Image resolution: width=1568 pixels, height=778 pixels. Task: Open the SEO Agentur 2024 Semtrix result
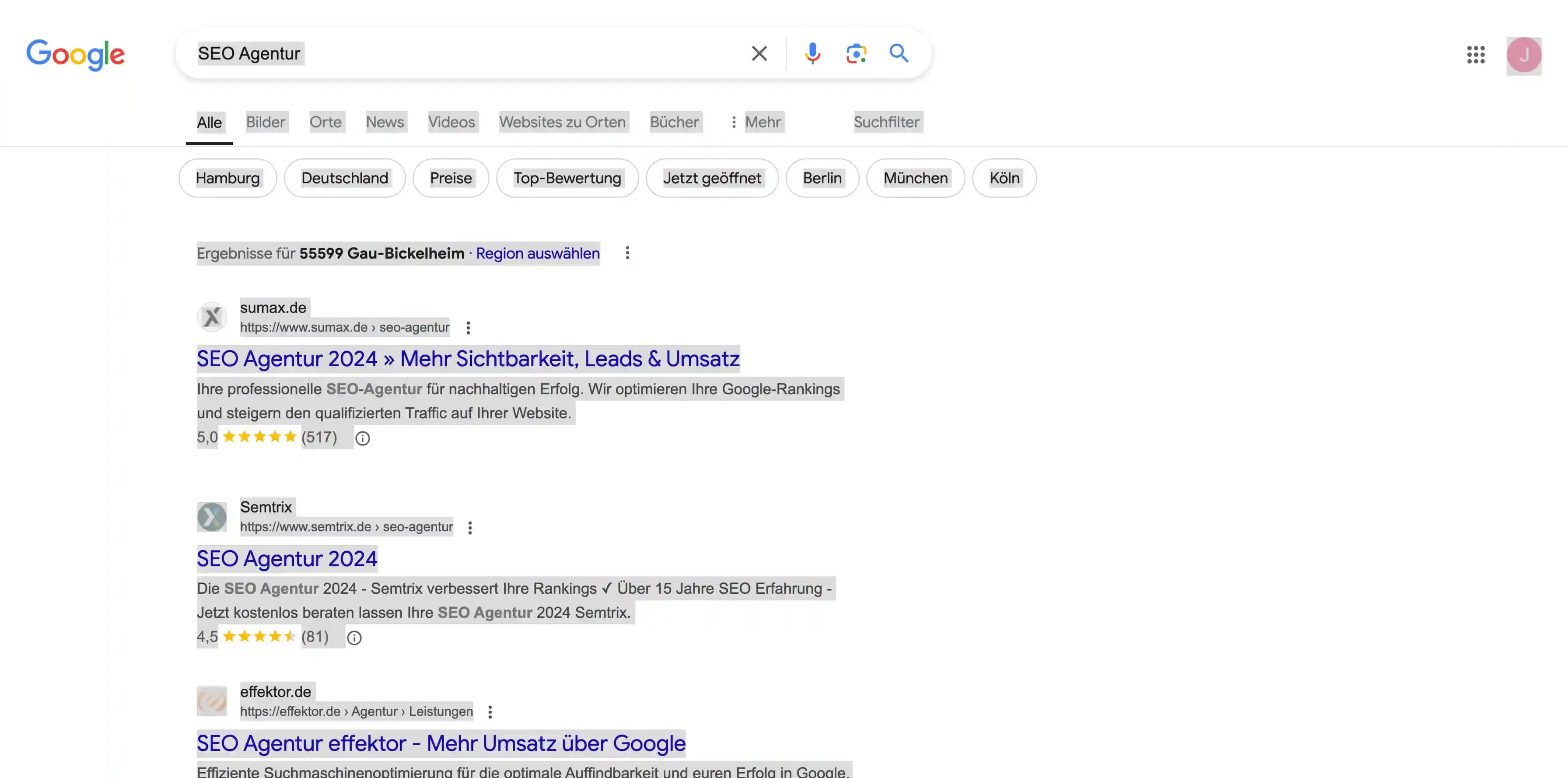coord(287,558)
